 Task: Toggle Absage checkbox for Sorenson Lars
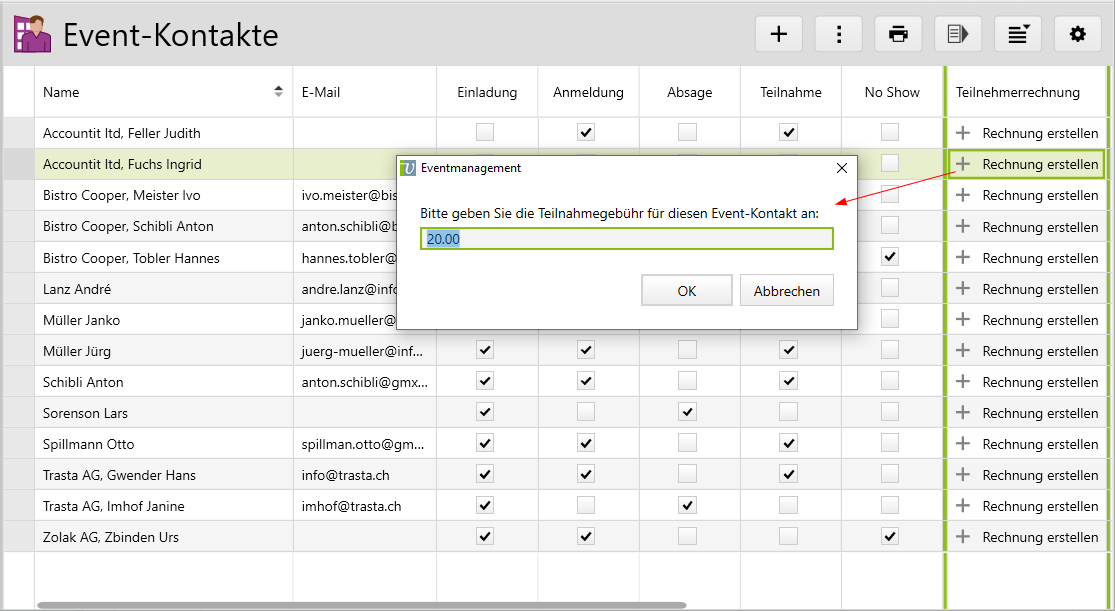[x=687, y=412]
